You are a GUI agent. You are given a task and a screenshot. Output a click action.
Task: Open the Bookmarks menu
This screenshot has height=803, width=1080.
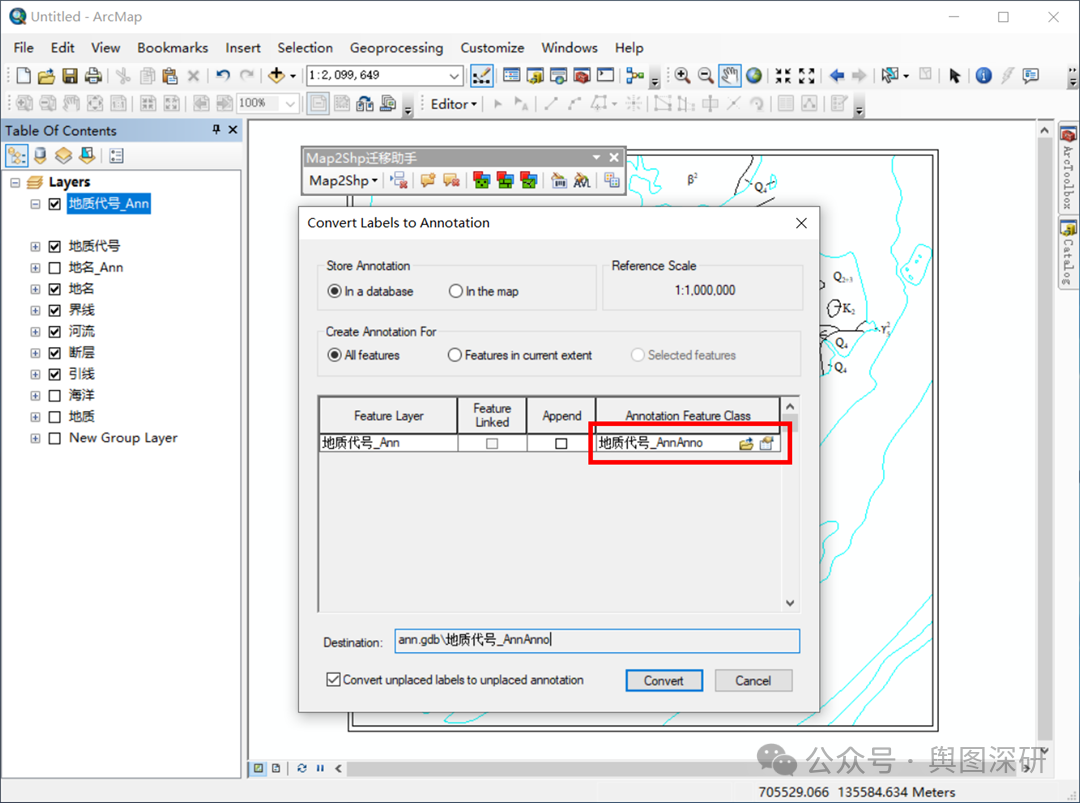172,47
